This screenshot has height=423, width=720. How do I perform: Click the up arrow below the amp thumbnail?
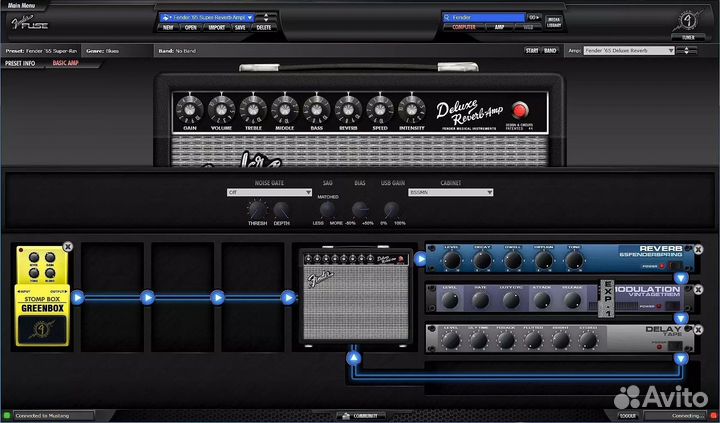(354, 358)
